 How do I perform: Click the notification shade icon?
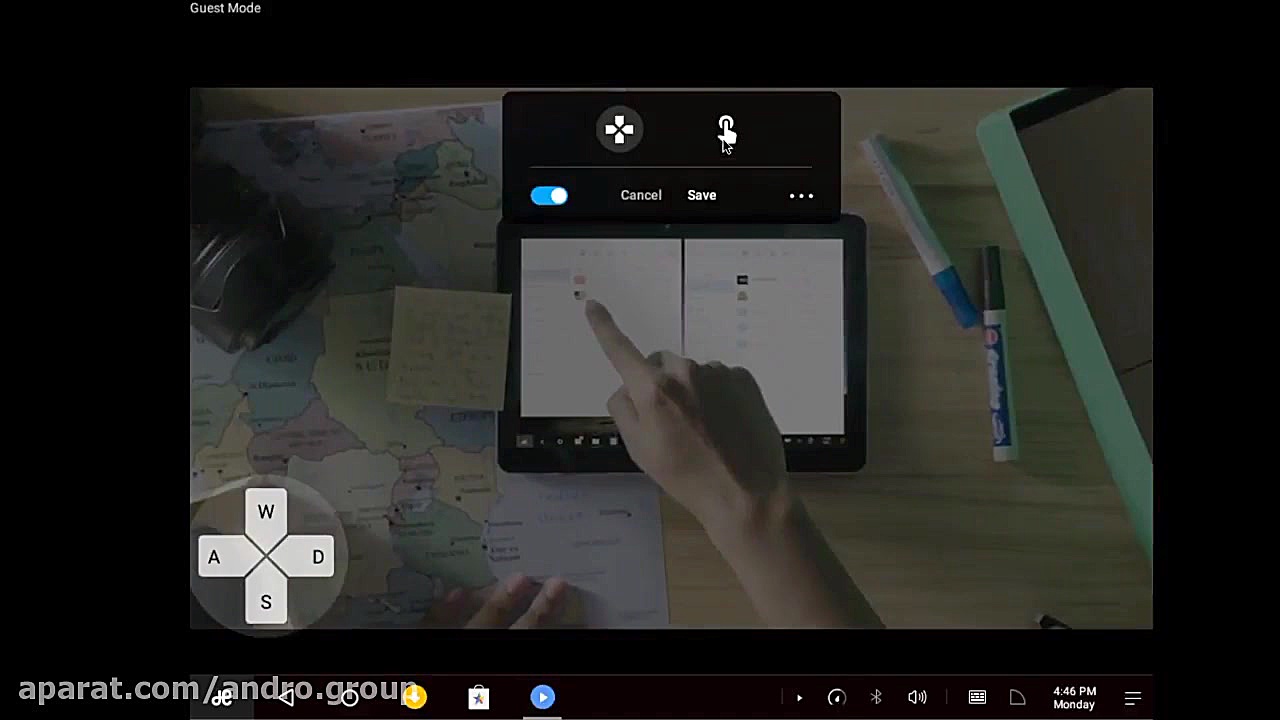click(1017, 697)
